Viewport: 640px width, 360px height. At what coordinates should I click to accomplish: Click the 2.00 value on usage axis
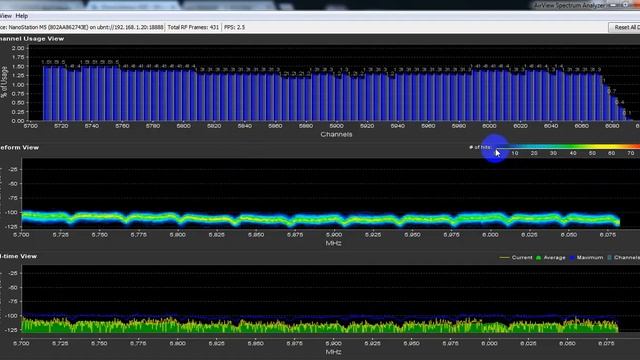18,48
